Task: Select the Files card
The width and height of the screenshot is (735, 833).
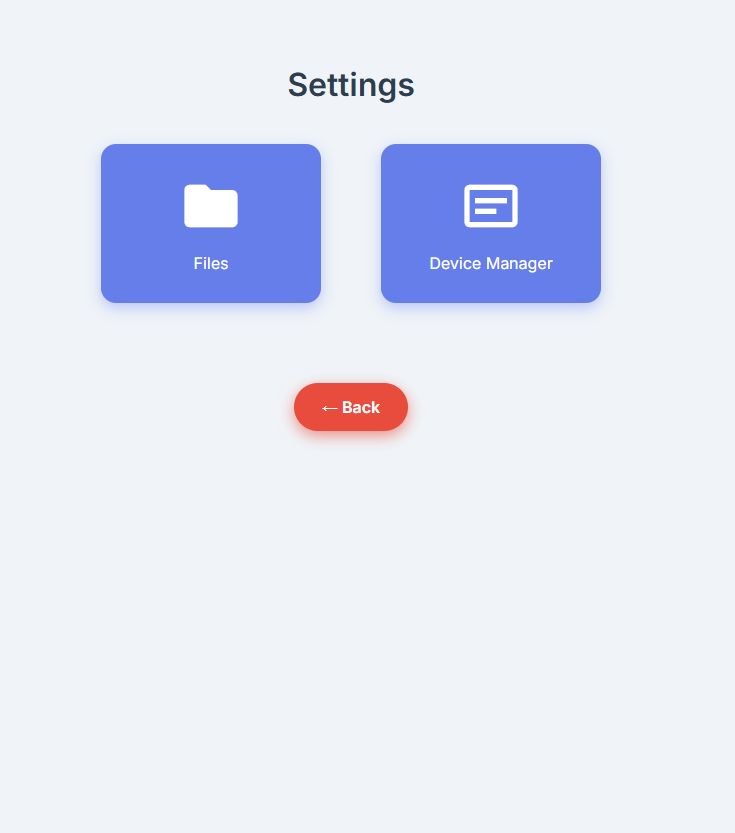Action: pos(211,223)
